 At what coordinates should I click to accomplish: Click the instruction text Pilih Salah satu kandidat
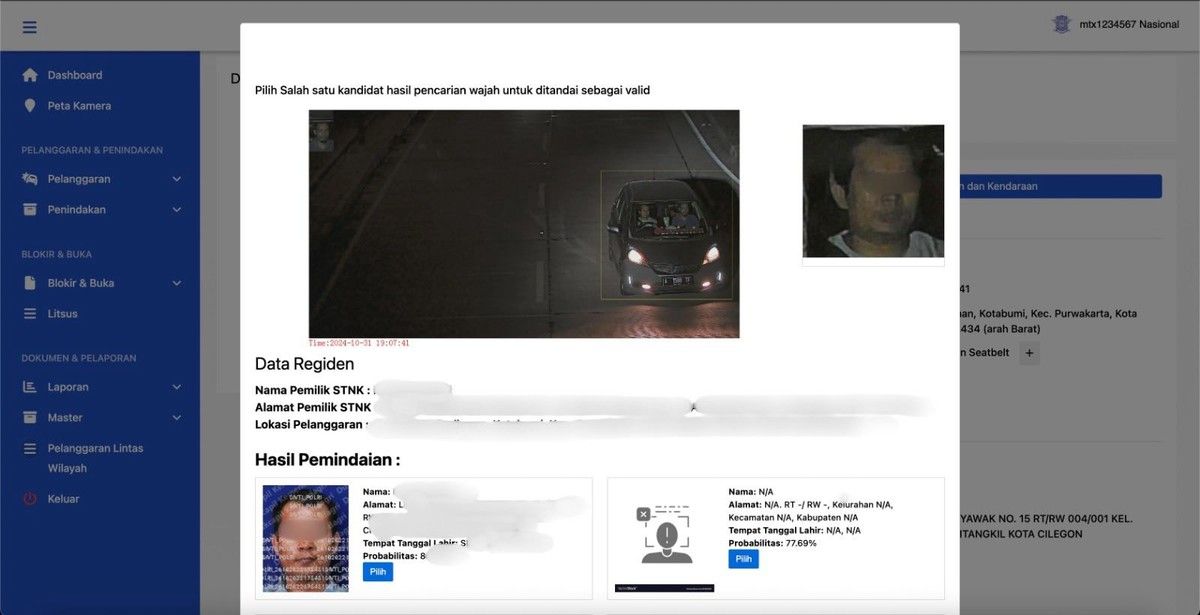[x=452, y=90]
